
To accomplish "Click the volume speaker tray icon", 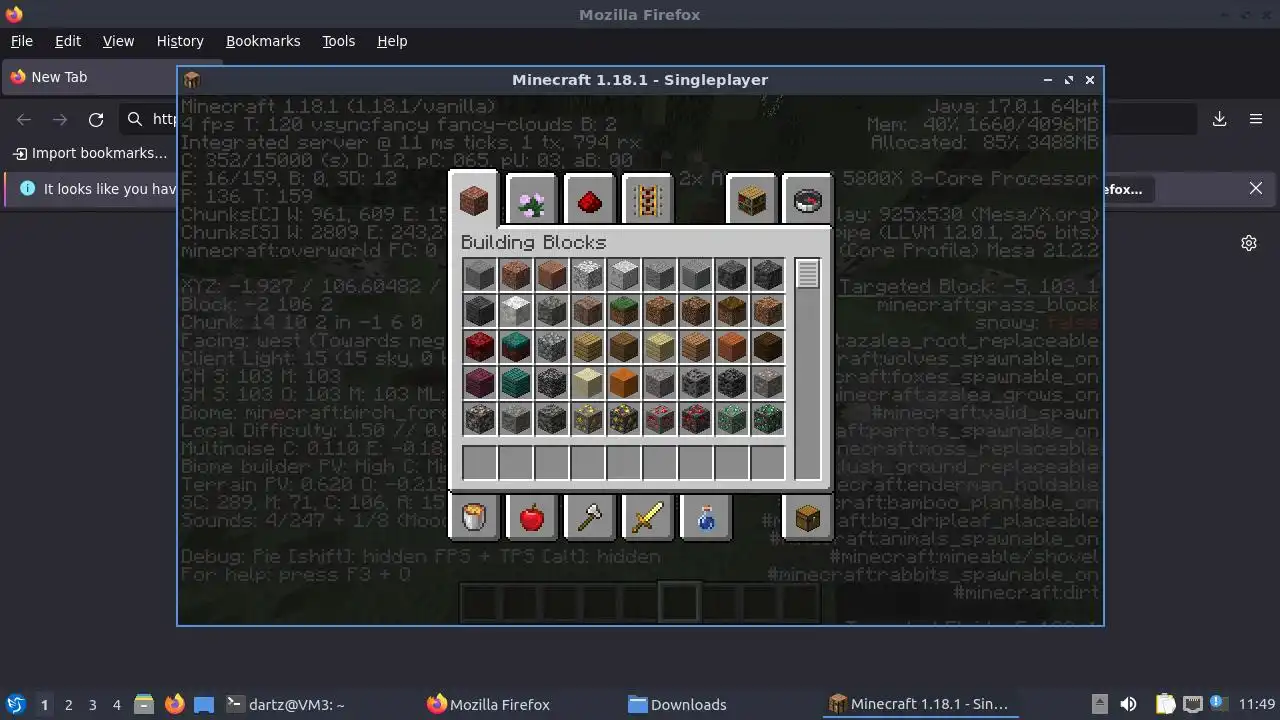I will point(1128,704).
